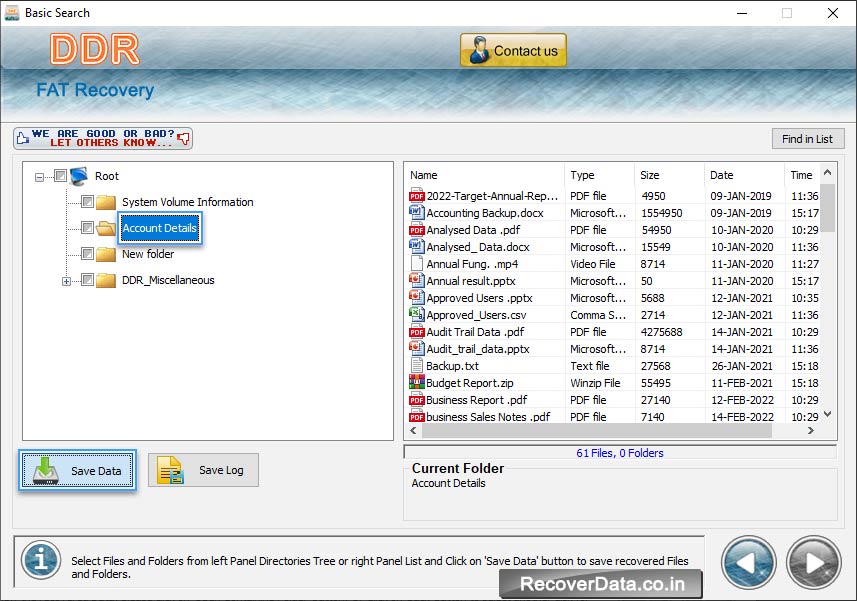
Task: Click the horizontal scrollbar thumb of file list
Action: pyautogui.click(x=596, y=431)
